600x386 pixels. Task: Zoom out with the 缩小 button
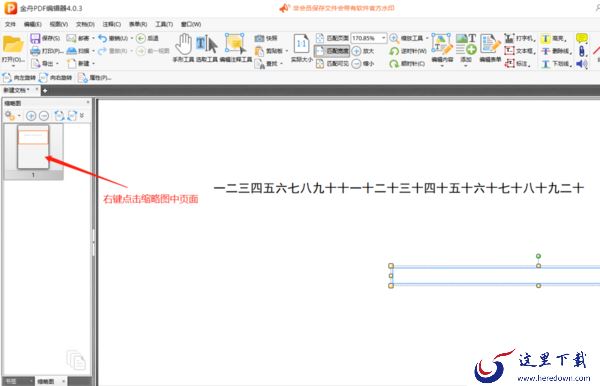[362, 64]
